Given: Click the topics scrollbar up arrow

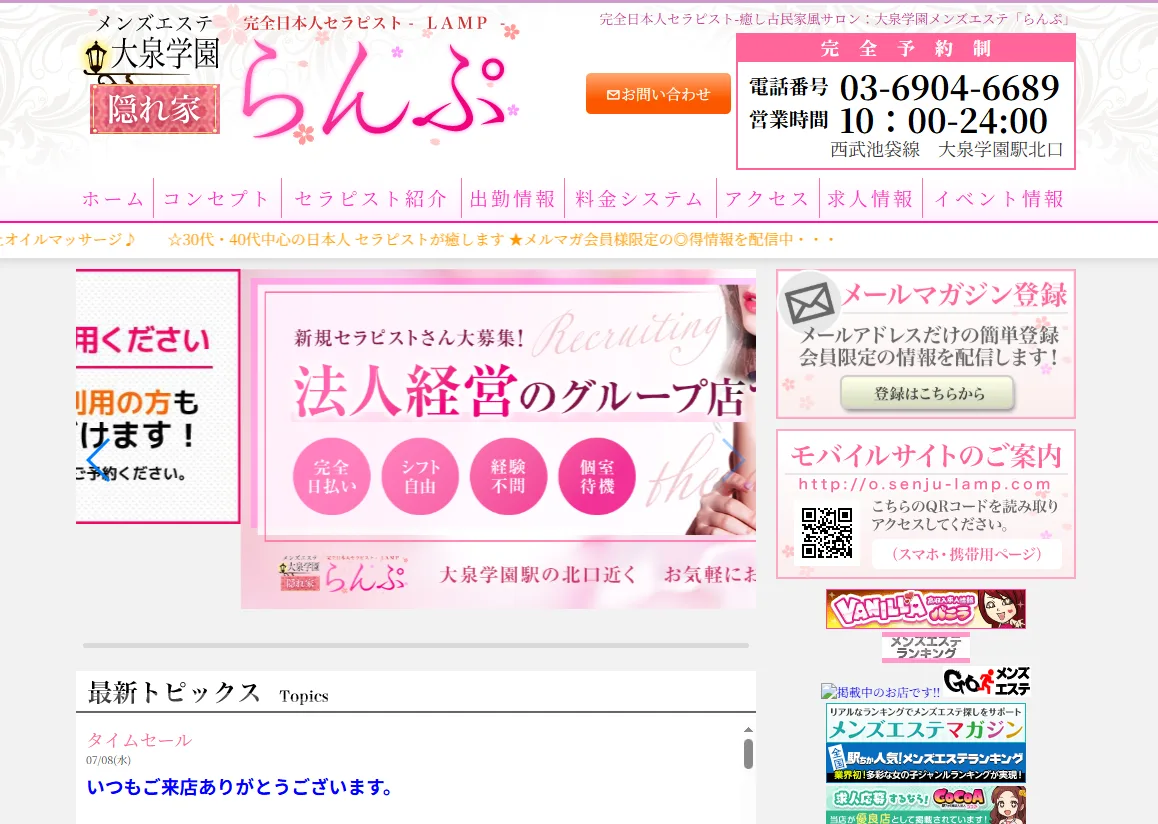Looking at the screenshot, I should (748, 729).
